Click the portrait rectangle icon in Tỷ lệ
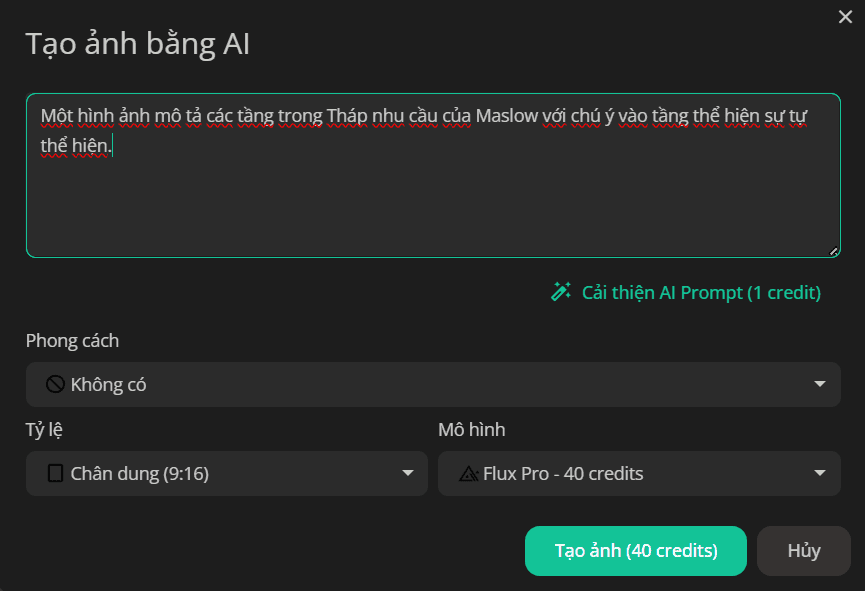 [x=55, y=473]
